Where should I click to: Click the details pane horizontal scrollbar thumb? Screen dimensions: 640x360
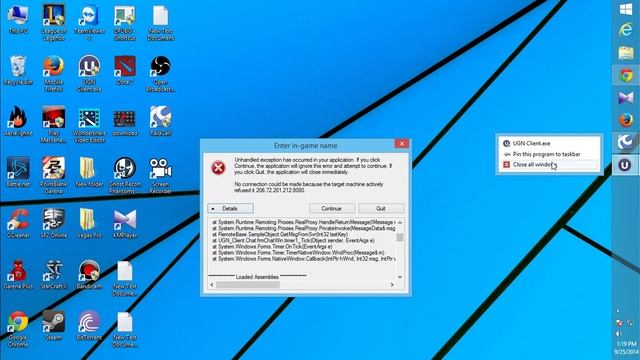pyautogui.click(x=248, y=284)
